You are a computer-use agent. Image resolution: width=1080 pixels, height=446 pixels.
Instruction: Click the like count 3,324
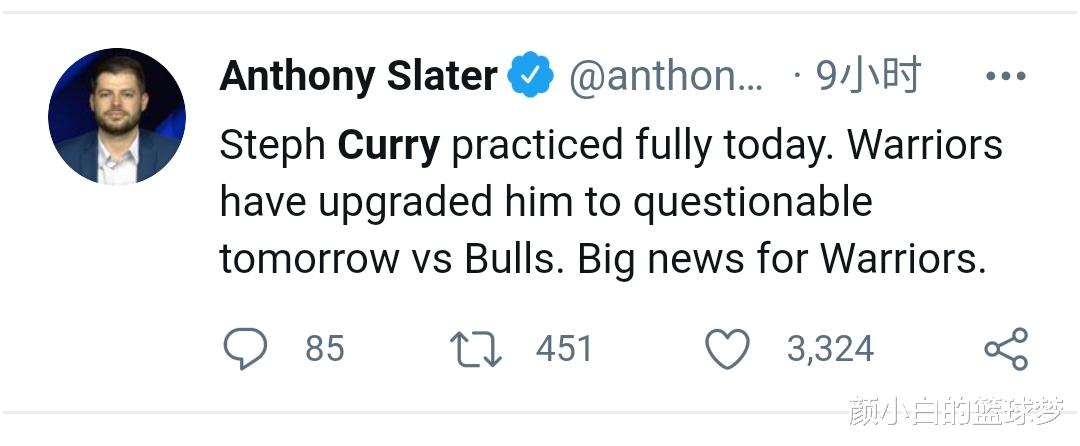[x=830, y=349]
